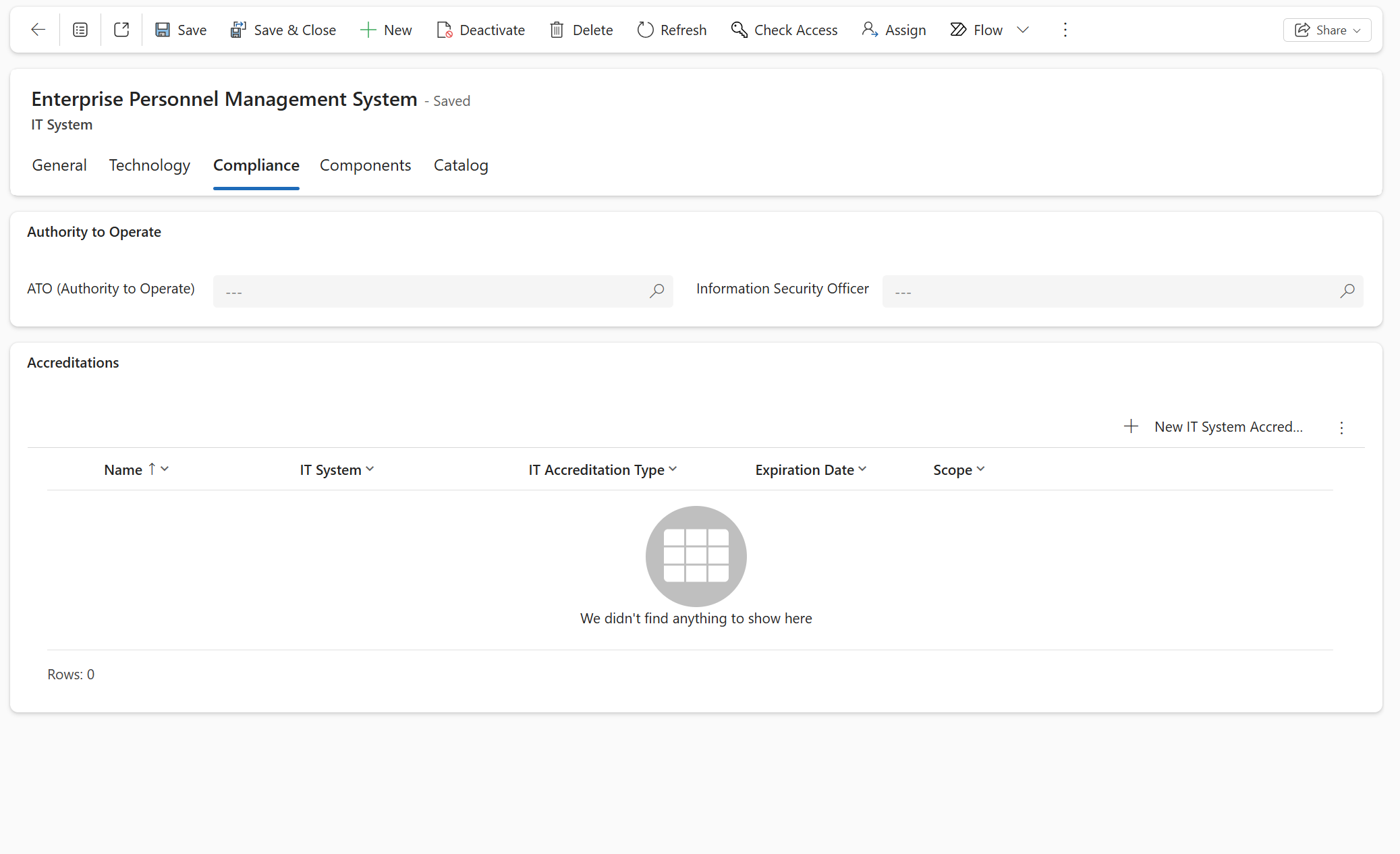This screenshot has width=1400, height=854.
Task: Click the Deactivate command
Action: 480,30
